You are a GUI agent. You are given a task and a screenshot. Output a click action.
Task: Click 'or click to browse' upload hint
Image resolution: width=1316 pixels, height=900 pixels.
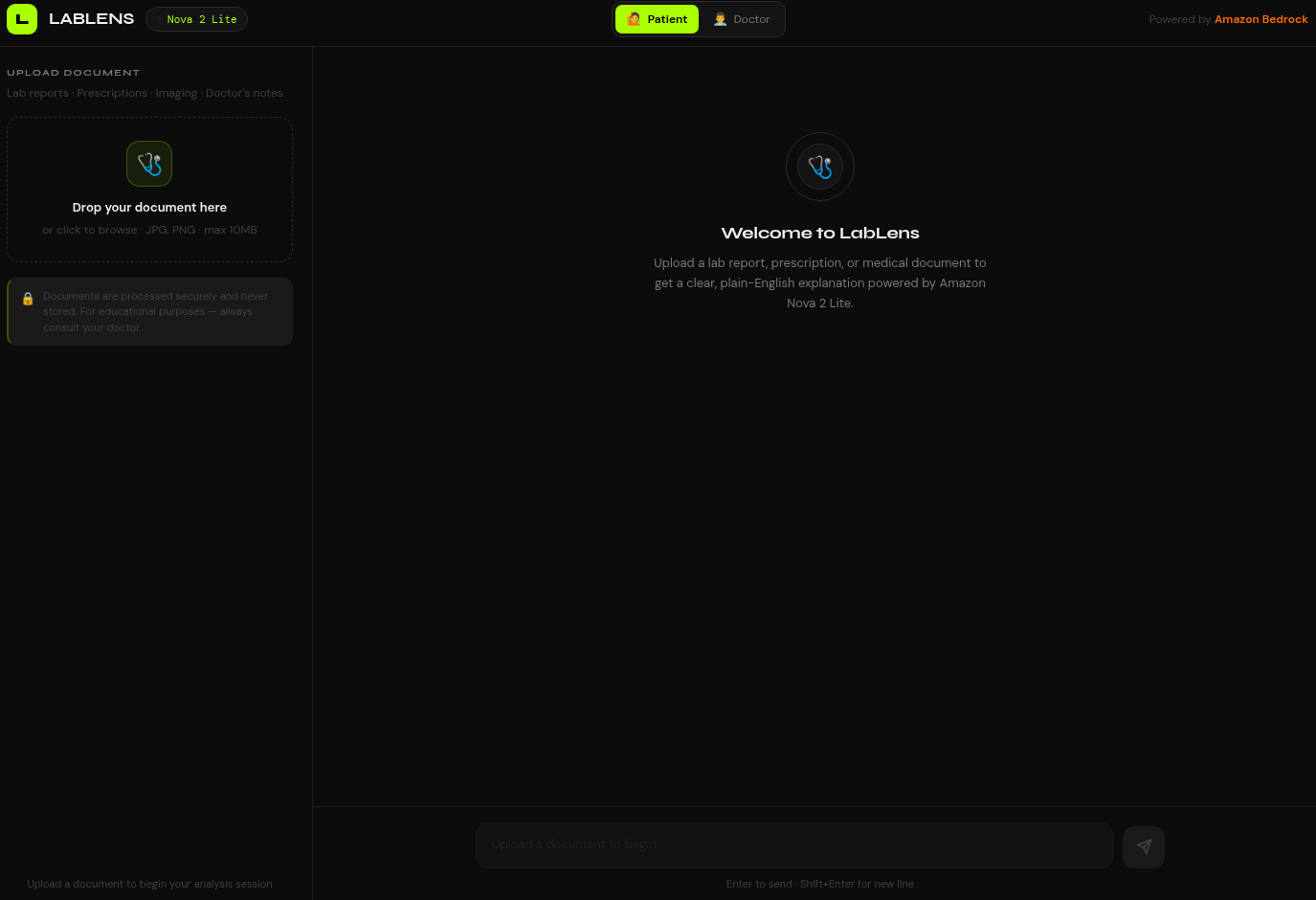click(x=149, y=230)
